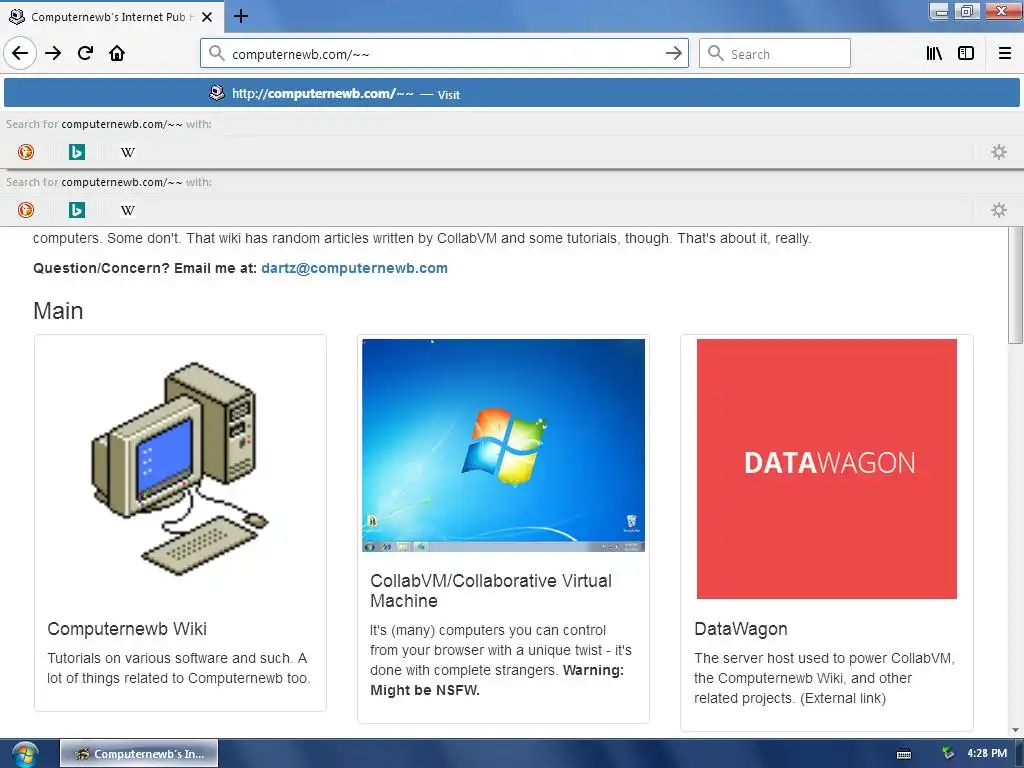Search with Wikipedia in the upper engine row

(x=128, y=152)
